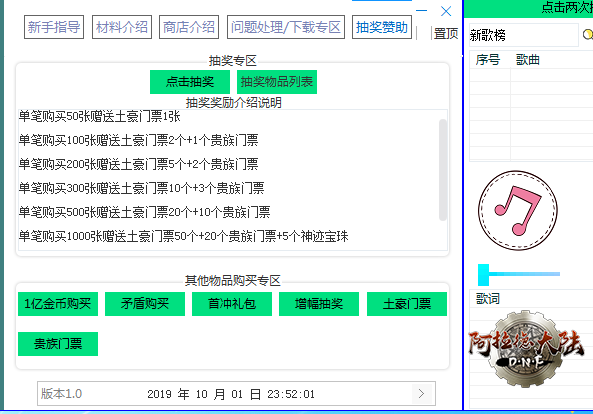Click the search icon beside 新歌榜
The image size is (593, 414).
coord(588,34)
